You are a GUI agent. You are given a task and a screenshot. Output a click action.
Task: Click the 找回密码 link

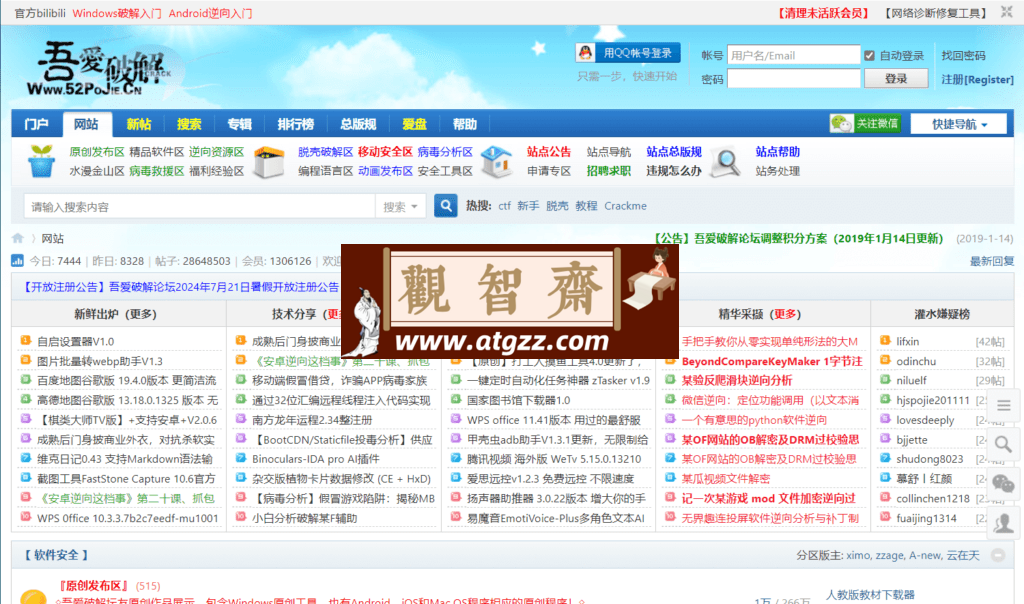[963, 56]
